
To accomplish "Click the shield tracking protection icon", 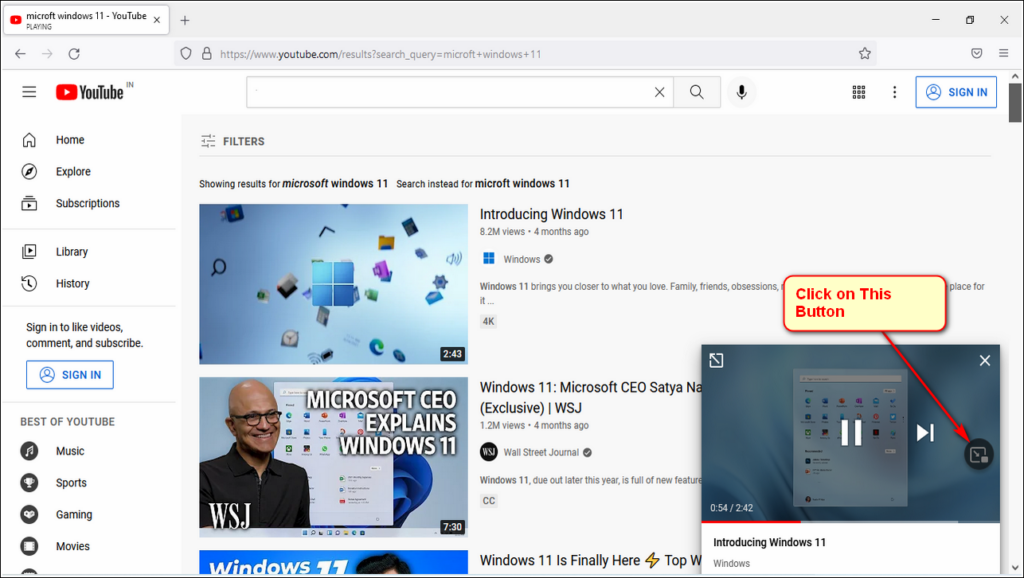I will click(186, 54).
